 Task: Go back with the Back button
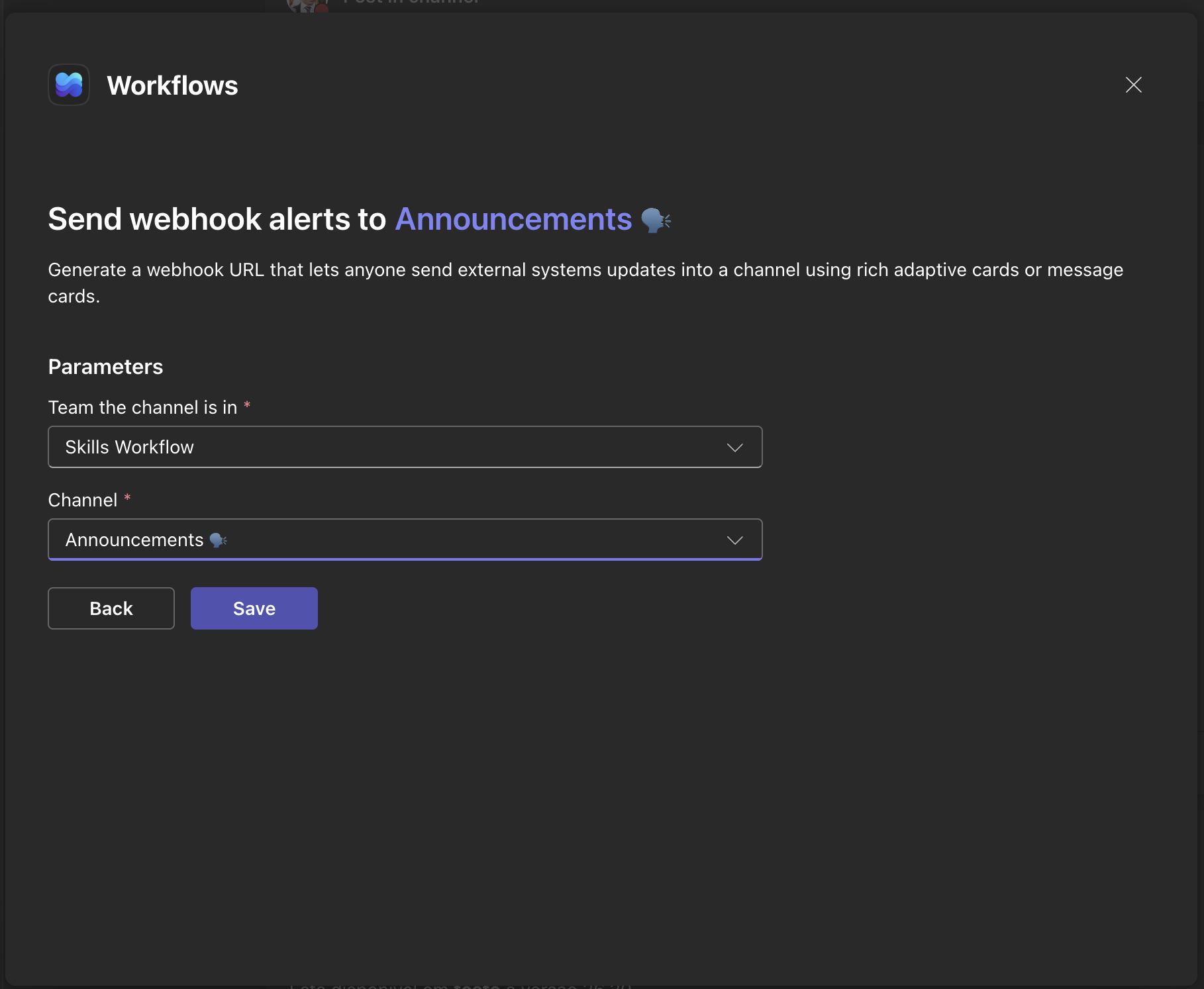111,608
